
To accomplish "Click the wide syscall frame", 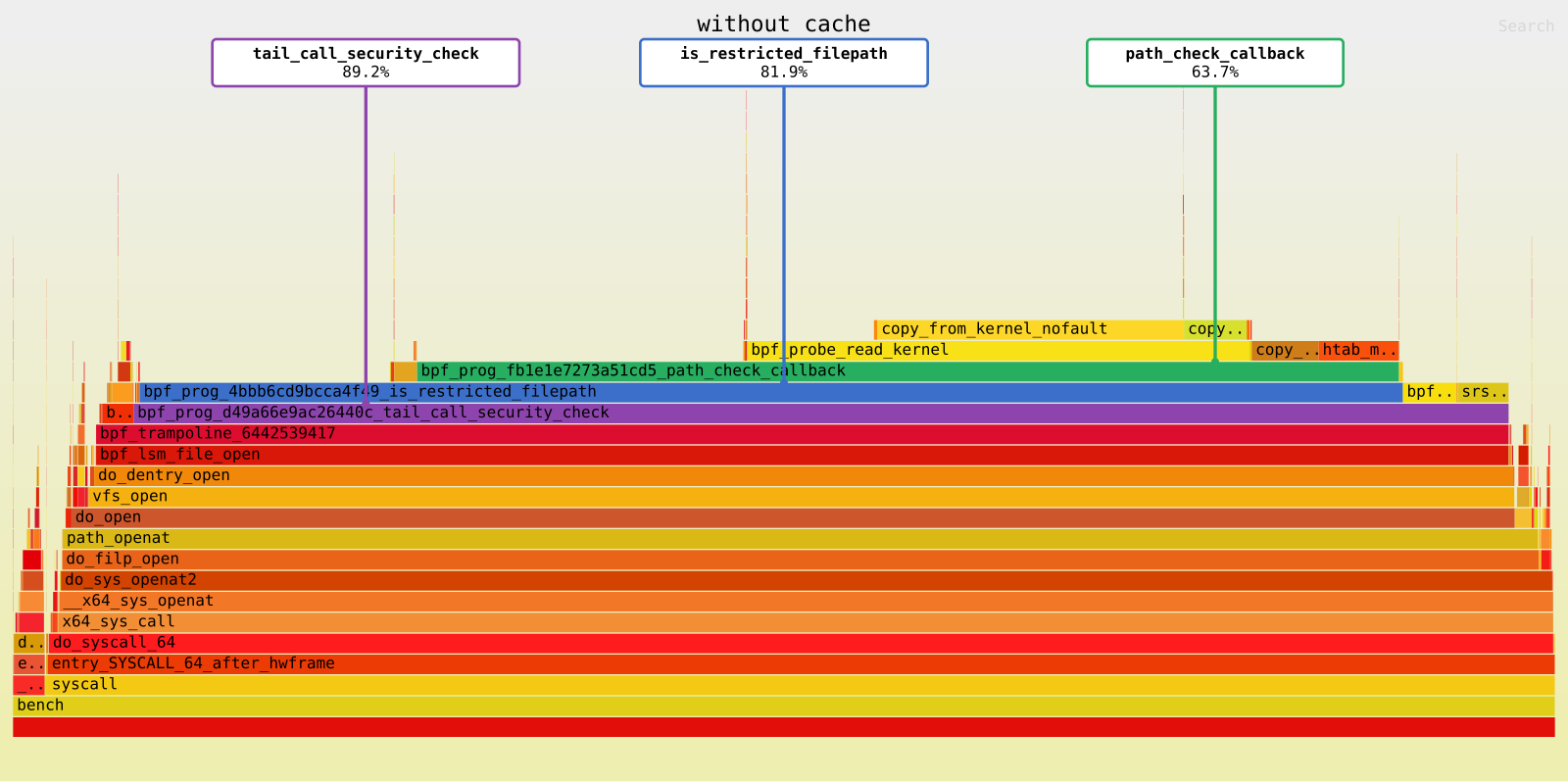I will pyautogui.click(x=801, y=685).
